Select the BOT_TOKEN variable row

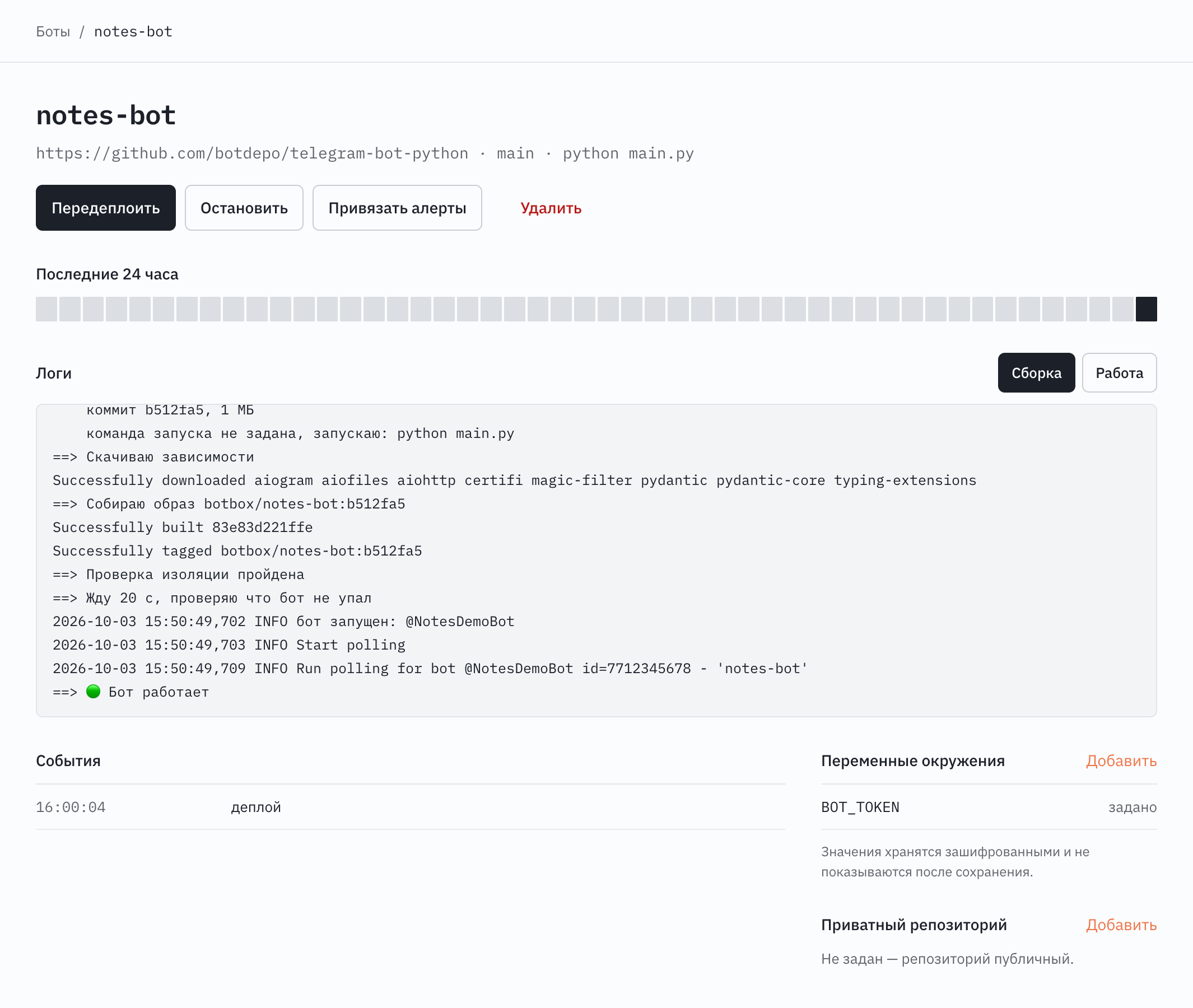point(989,808)
